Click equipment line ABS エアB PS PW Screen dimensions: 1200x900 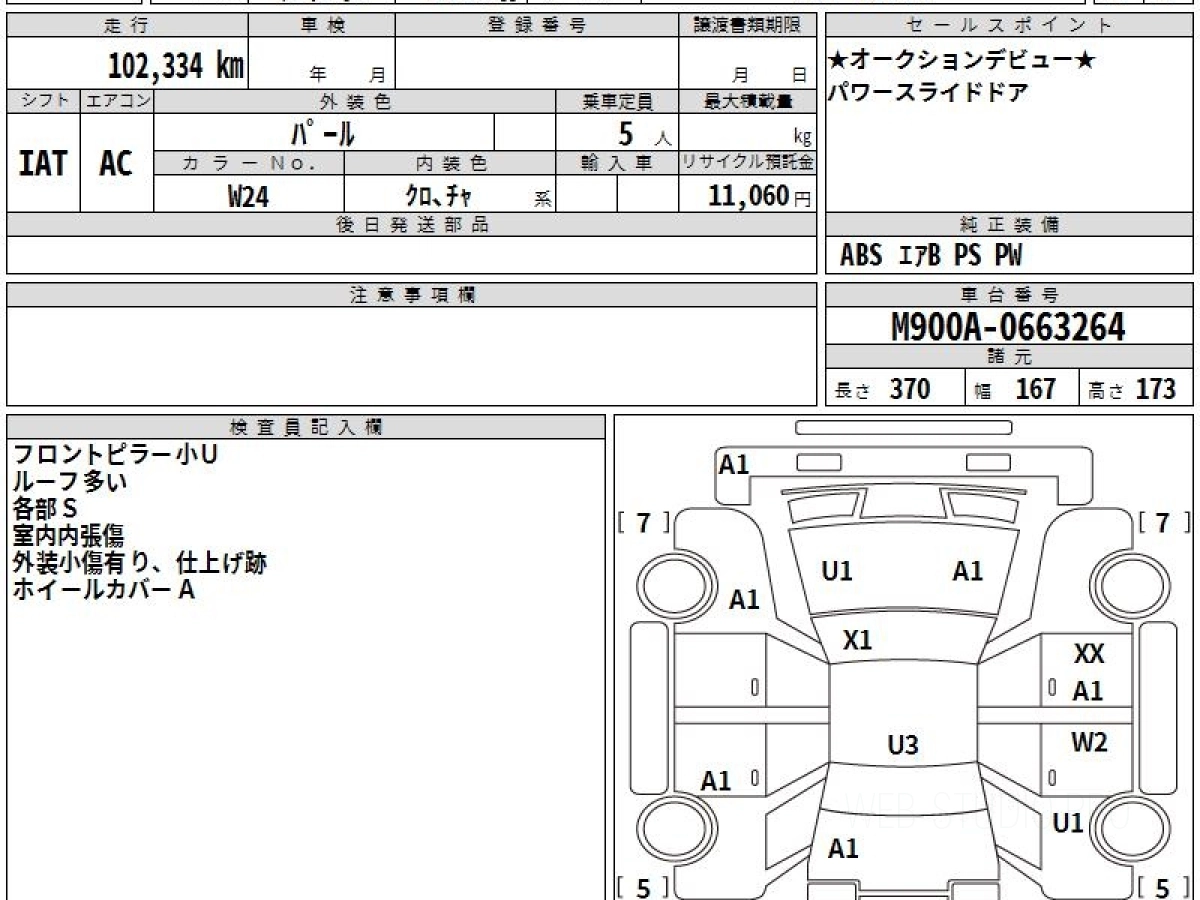[x=931, y=256]
